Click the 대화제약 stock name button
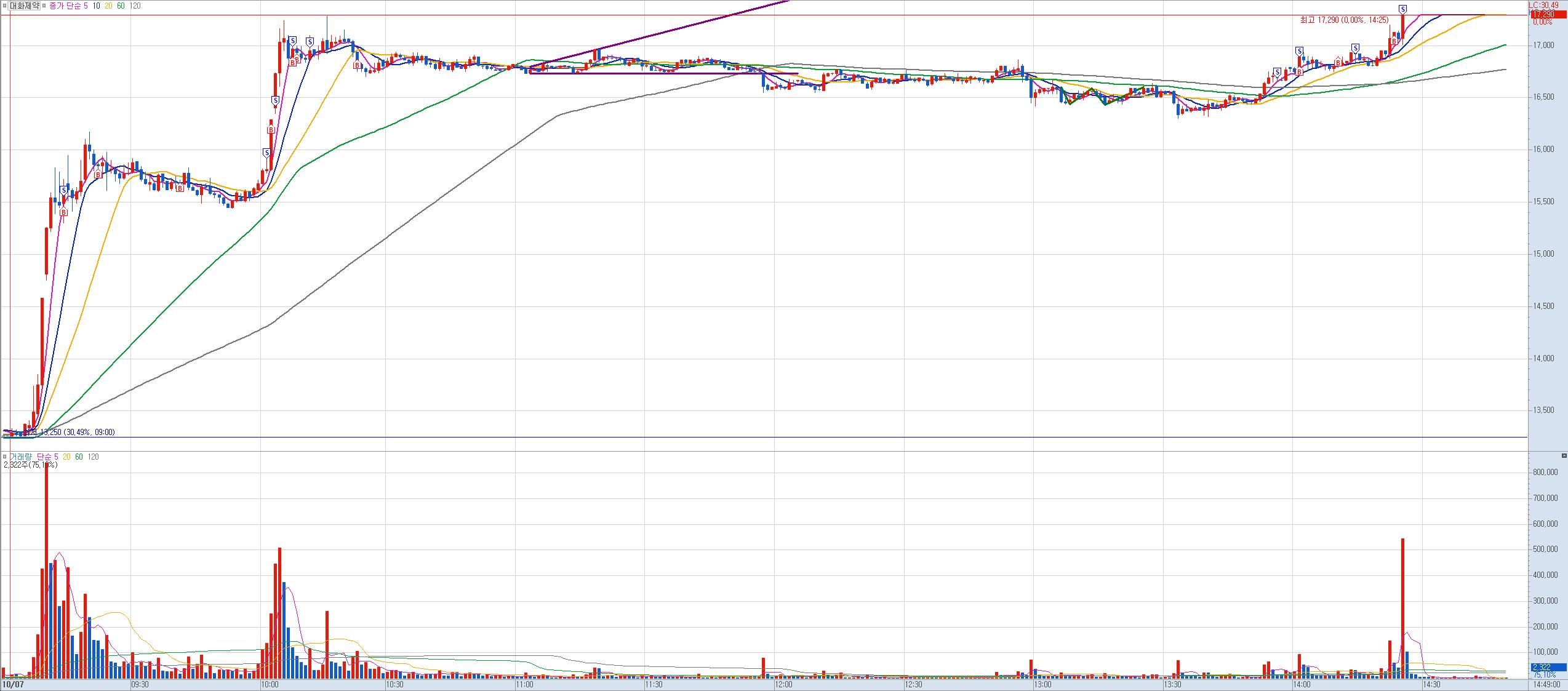The image size is (1568, 691). coord(25,6)
